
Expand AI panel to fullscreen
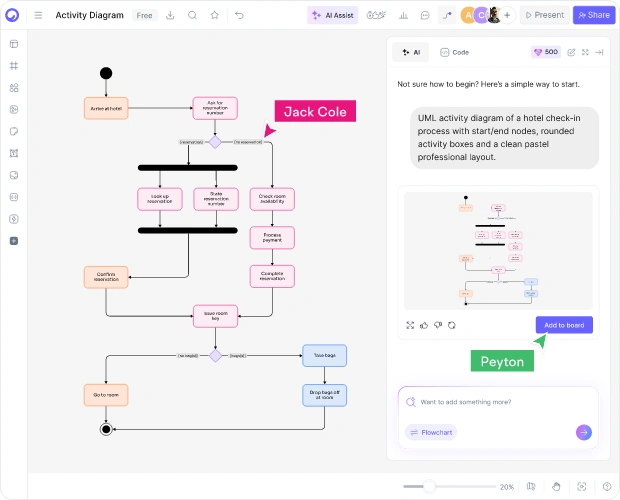tap(585, 52)
